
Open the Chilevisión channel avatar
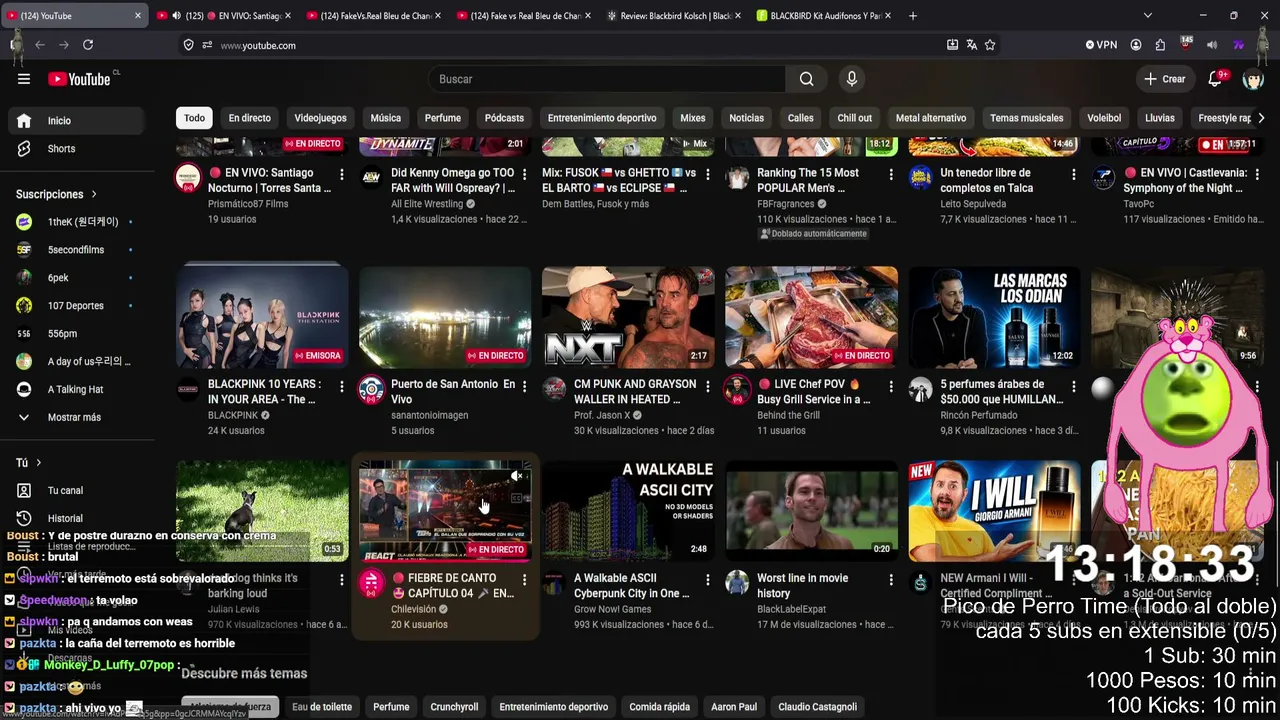[x=371, y=582]
